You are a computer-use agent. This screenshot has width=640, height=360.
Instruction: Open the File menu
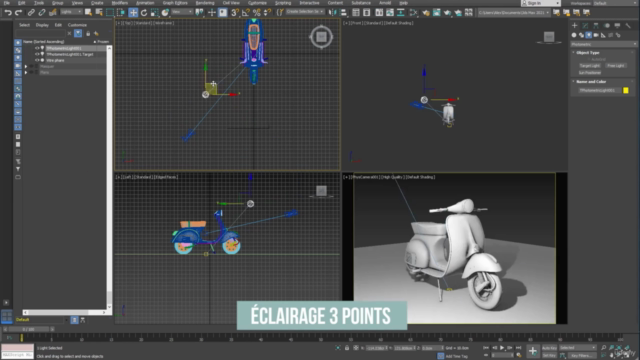click(x=7, y=3)
